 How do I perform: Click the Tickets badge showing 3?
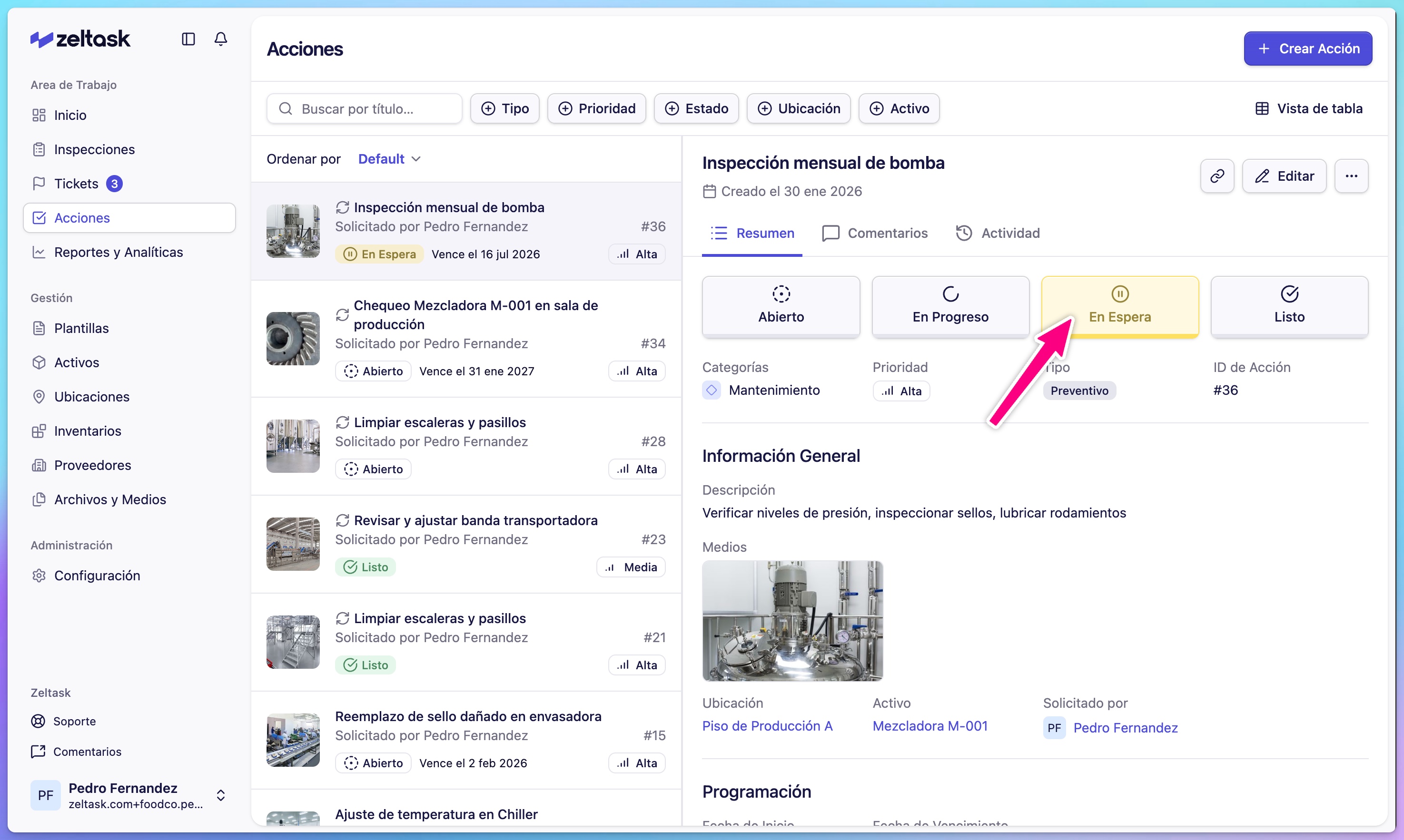click(x=114, y=184)
